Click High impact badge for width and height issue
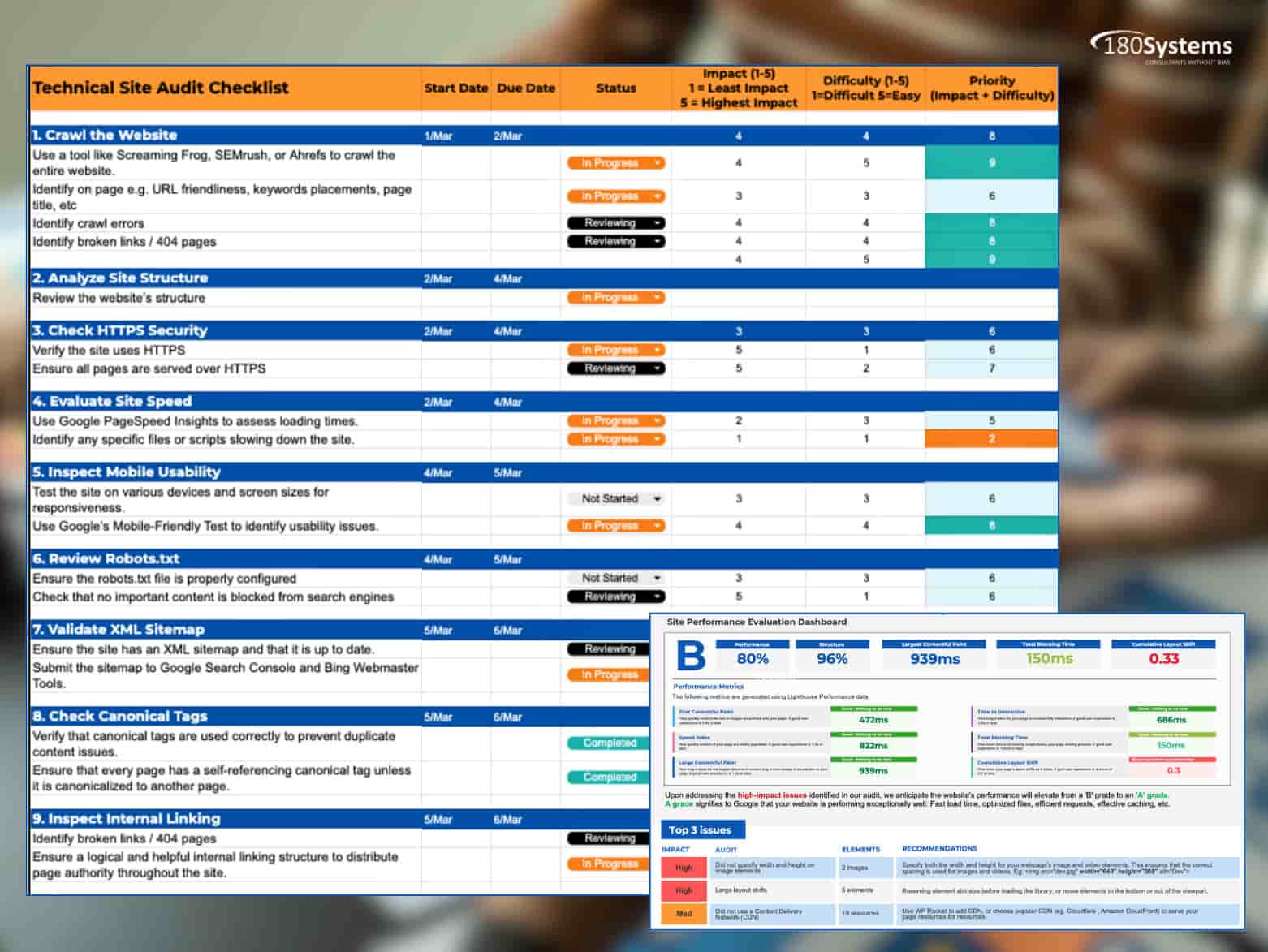 684,868
